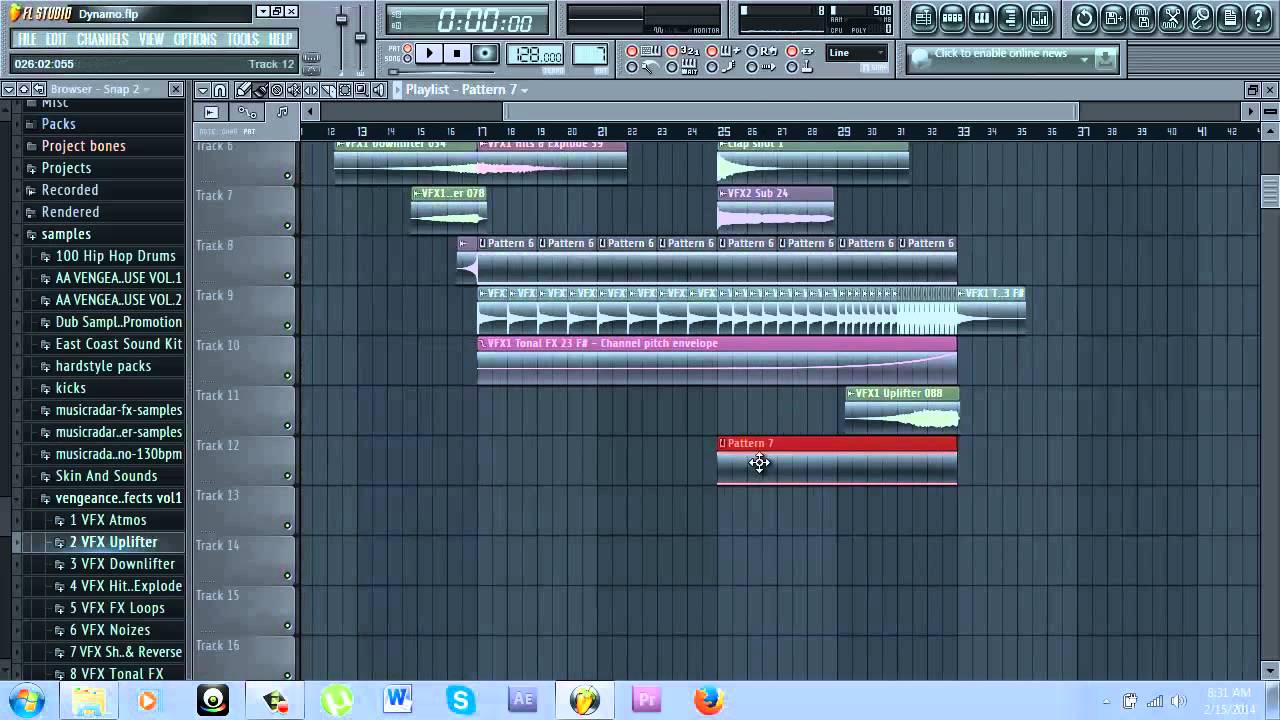Open the TOOLS menu
Screen dimensions: 1280x720
(x=243, y=39)
